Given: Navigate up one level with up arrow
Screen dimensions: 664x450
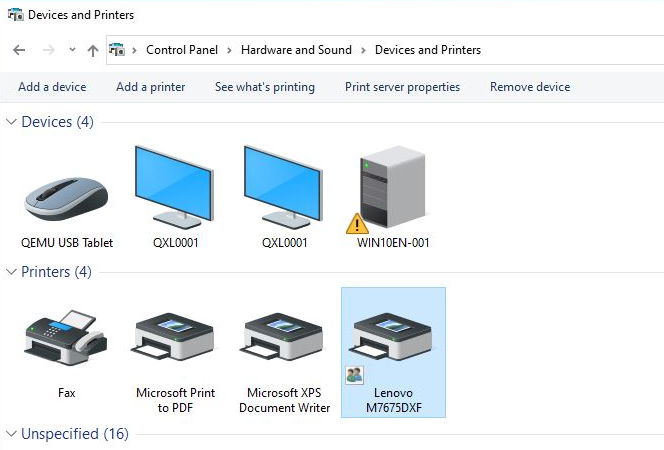Looking at the screenshot, I should [93, 51].
